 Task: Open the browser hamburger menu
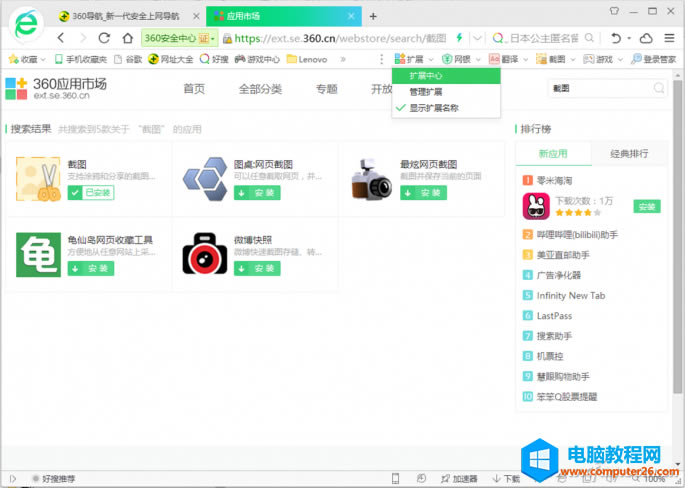[670, 38]
